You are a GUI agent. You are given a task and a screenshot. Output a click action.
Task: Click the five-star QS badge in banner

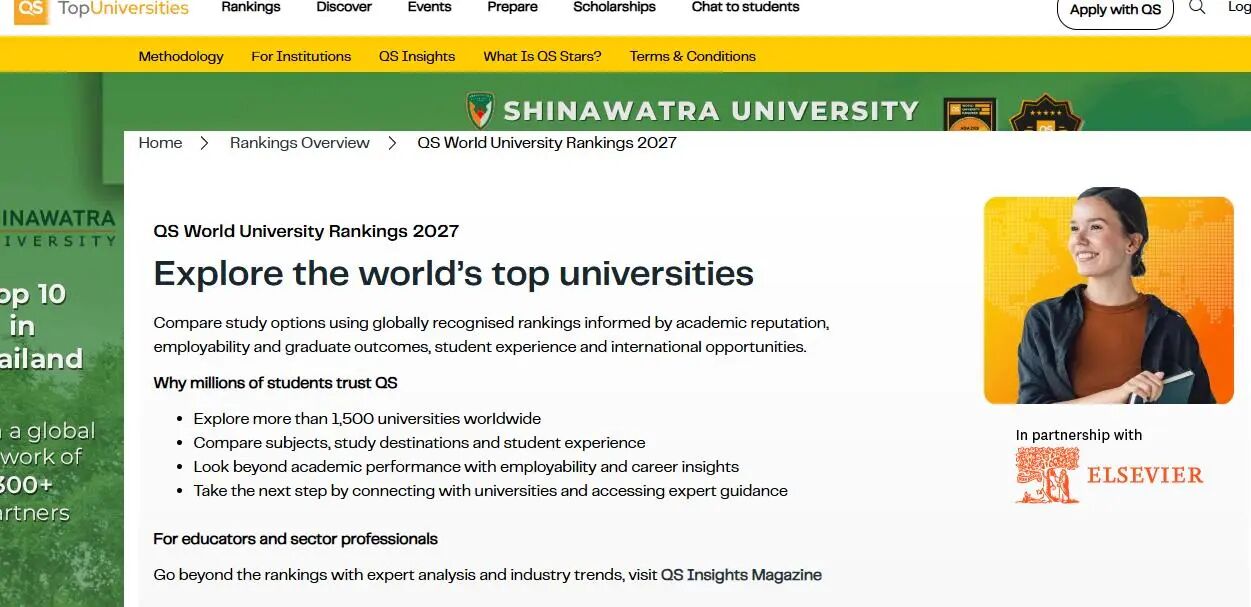[1046, 113]
